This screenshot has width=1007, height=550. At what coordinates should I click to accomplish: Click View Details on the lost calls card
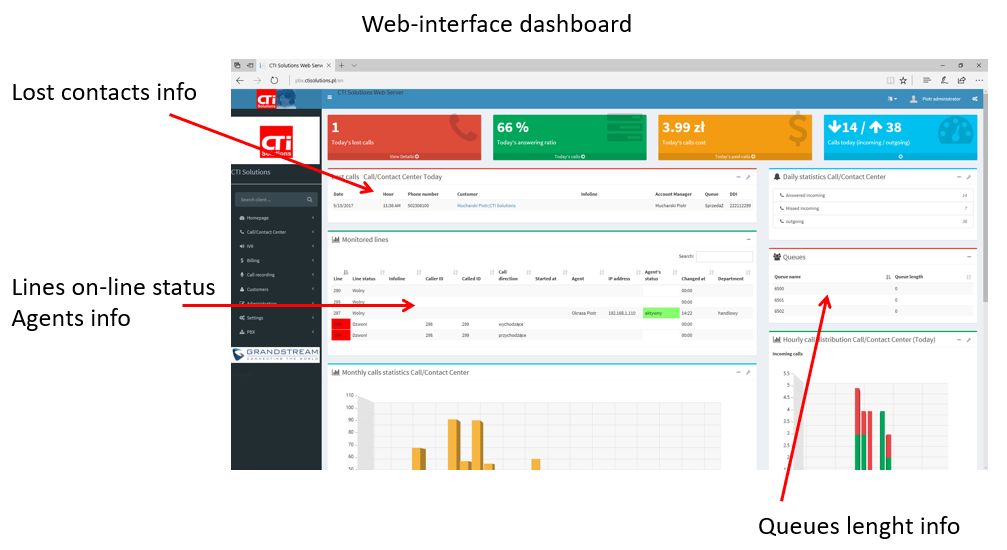404,157
